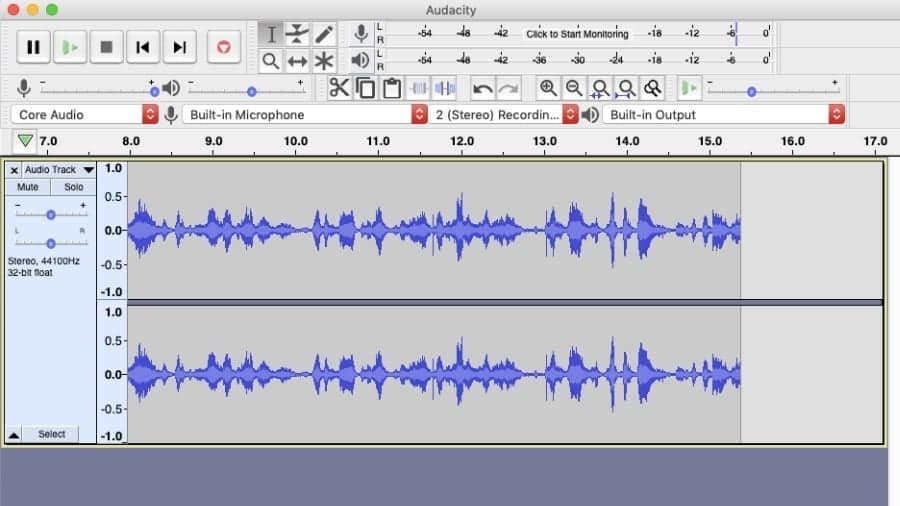Click the input microphone icon beside Built-in Microphone

point(170,115)
